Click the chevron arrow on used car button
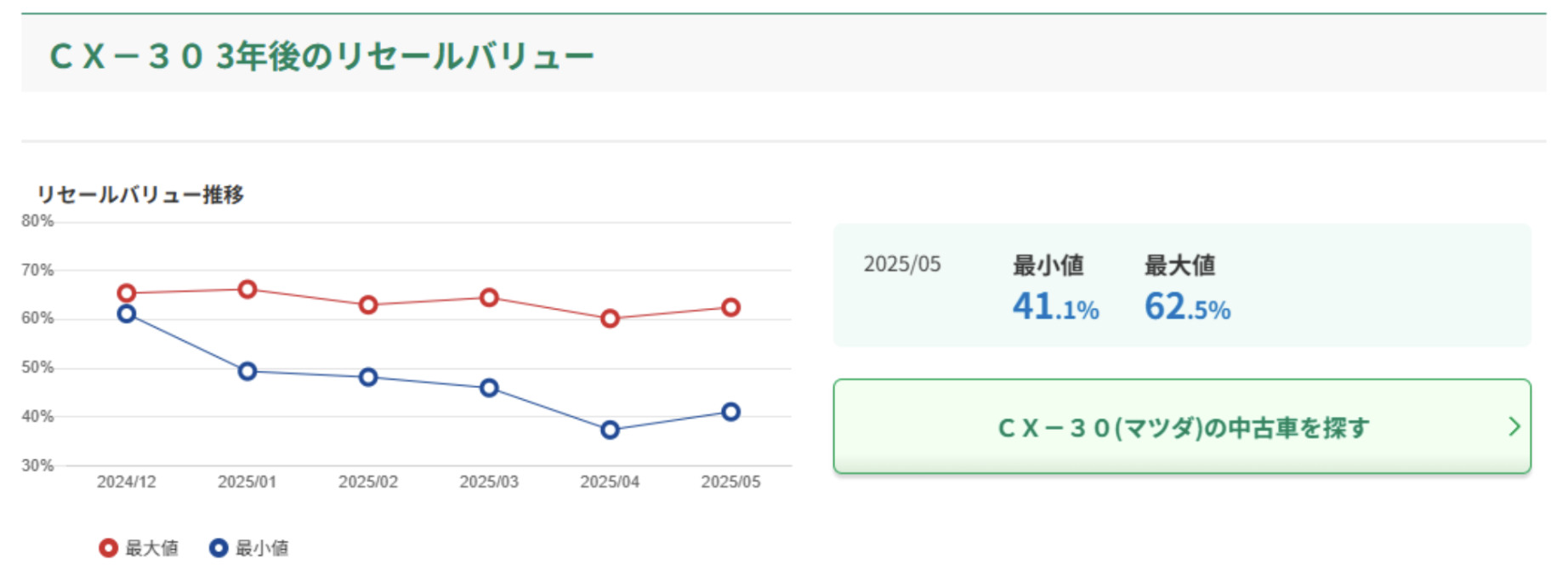 tap(1514, 426)
